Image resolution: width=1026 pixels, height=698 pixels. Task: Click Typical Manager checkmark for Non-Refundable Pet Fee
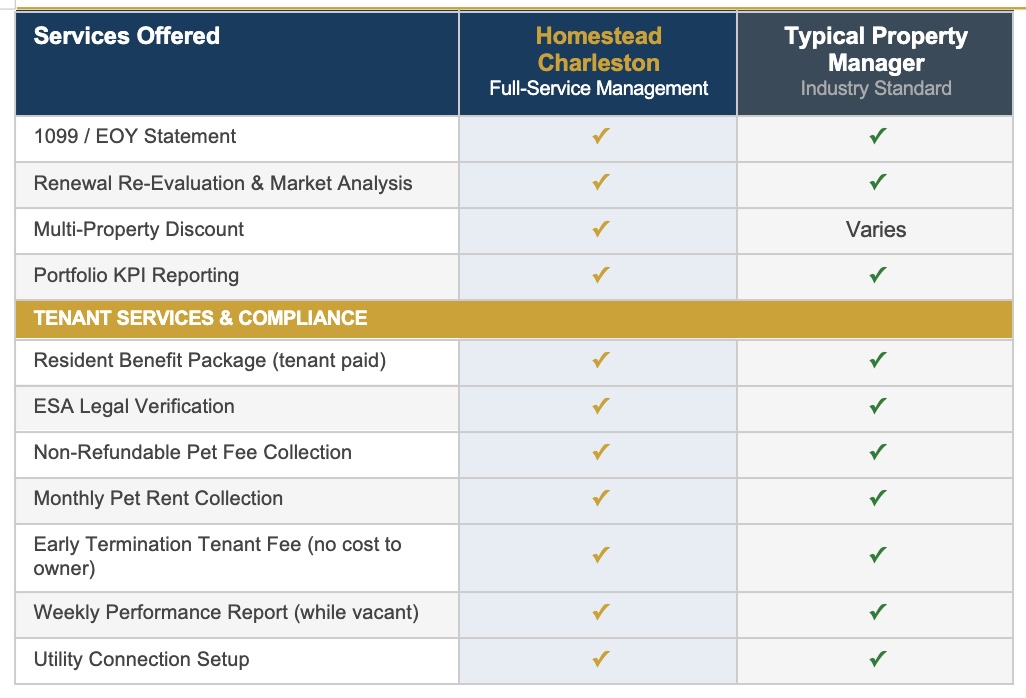pos(877,452)
